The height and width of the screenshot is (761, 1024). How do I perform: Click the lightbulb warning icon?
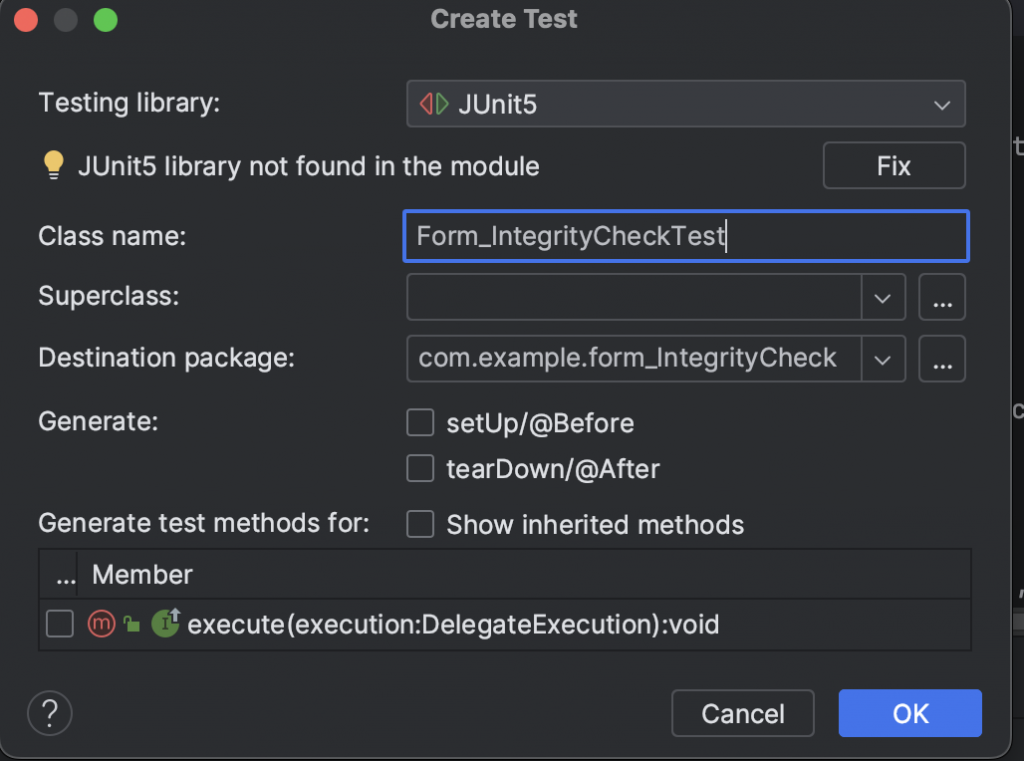(54, 166)
